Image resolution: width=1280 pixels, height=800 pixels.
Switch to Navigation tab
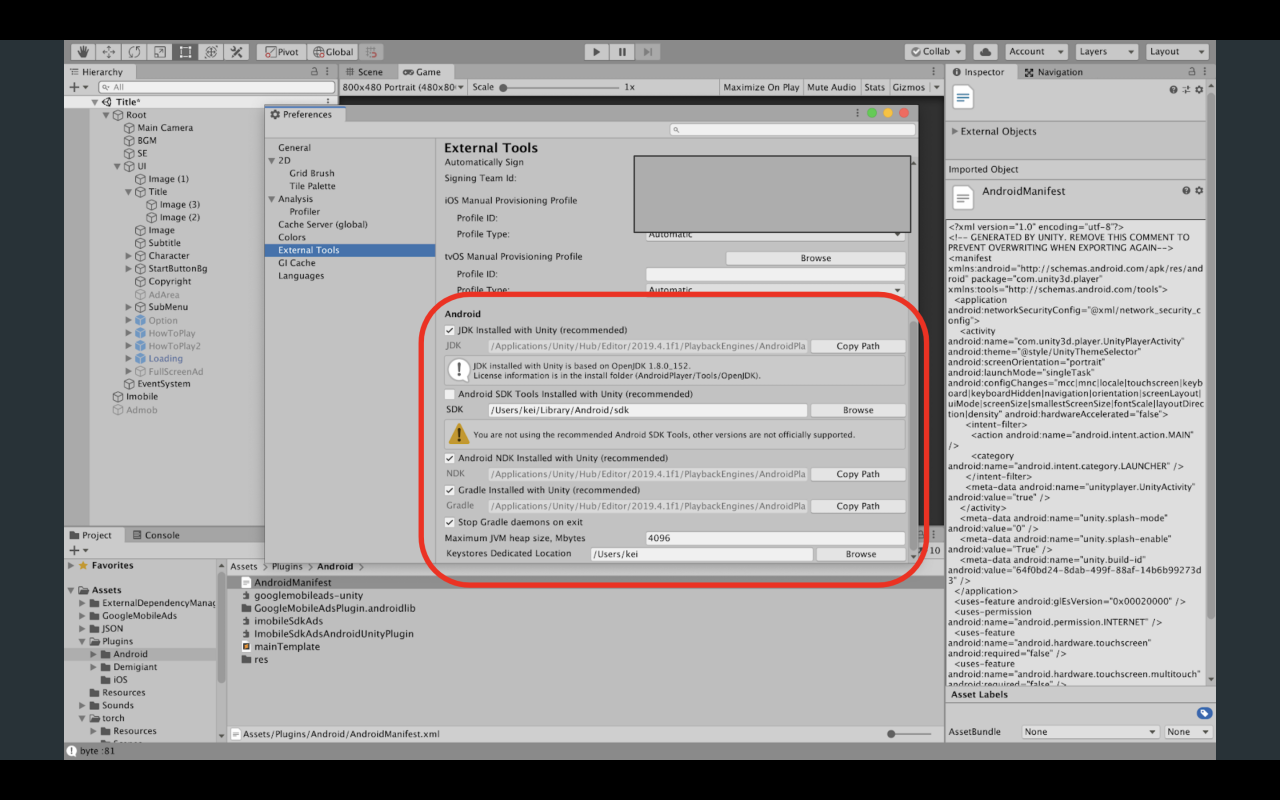tap(1053, 72)
